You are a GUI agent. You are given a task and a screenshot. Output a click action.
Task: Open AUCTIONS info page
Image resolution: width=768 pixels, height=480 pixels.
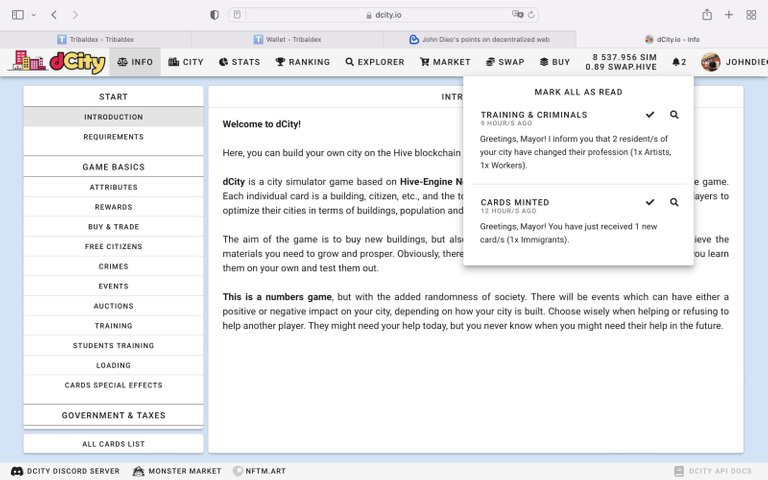click(114, 306)
